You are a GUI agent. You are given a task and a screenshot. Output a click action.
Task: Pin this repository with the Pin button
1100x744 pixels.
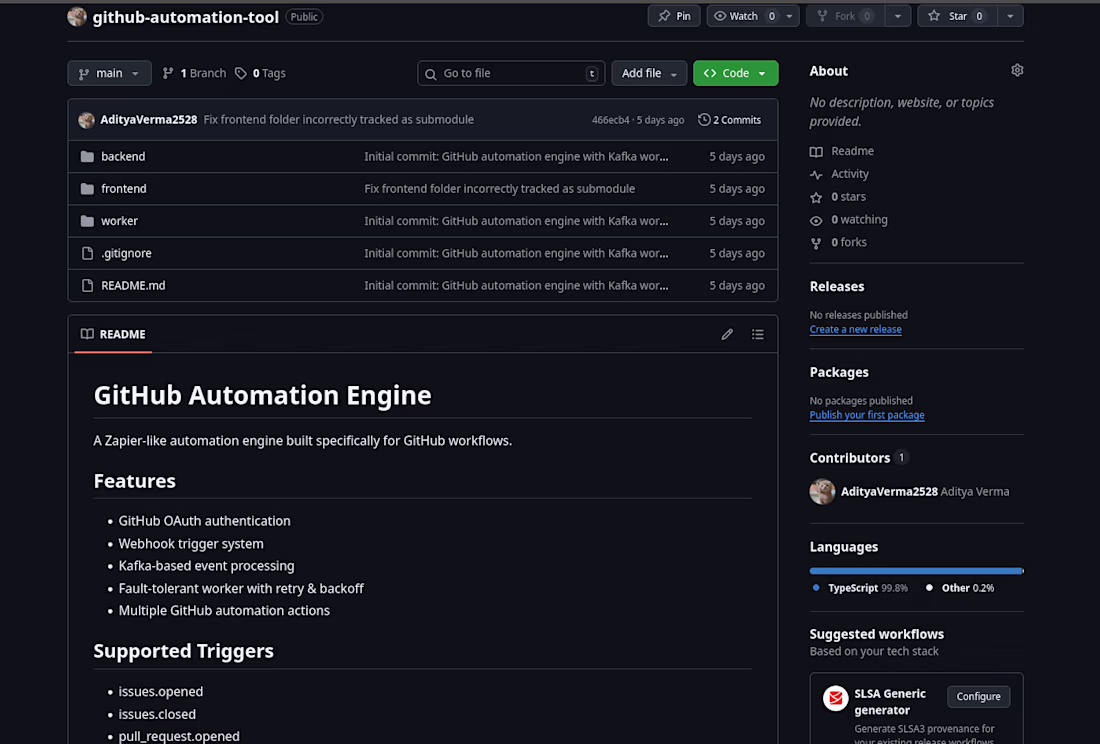[674, 15]
